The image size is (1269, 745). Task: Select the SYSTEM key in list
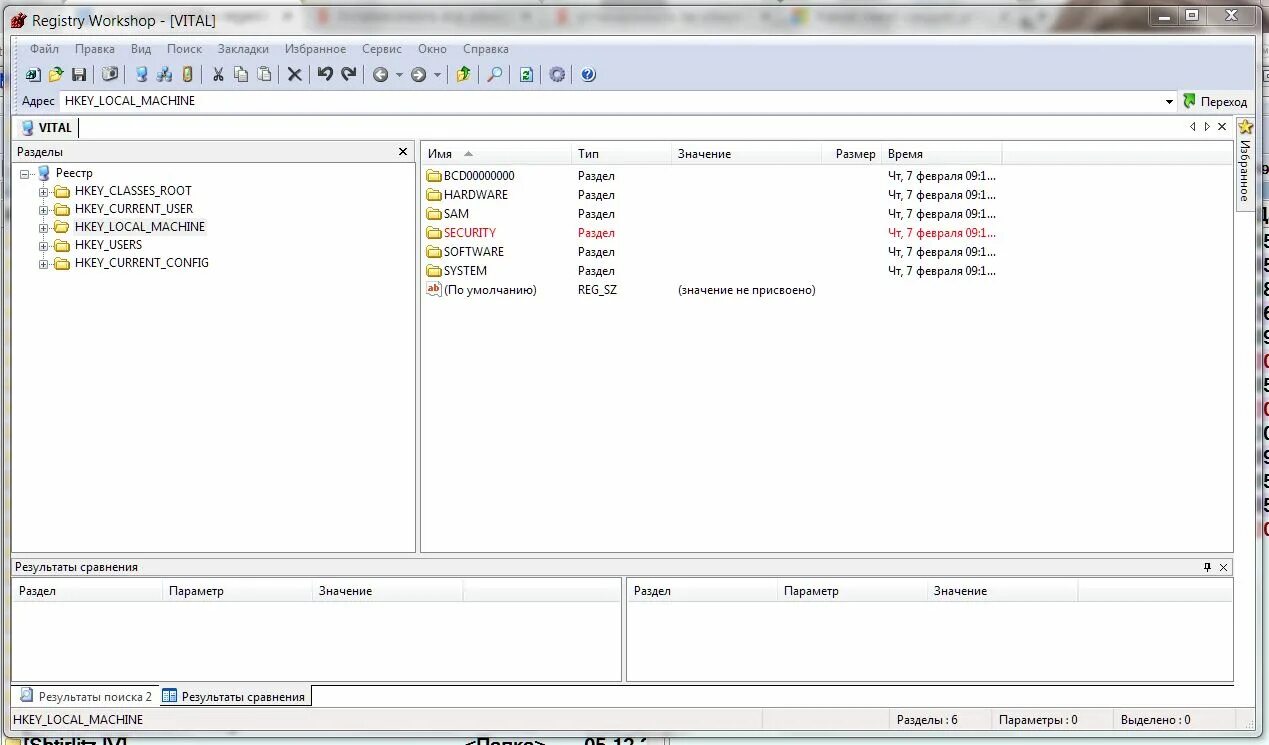pos(457,271)
